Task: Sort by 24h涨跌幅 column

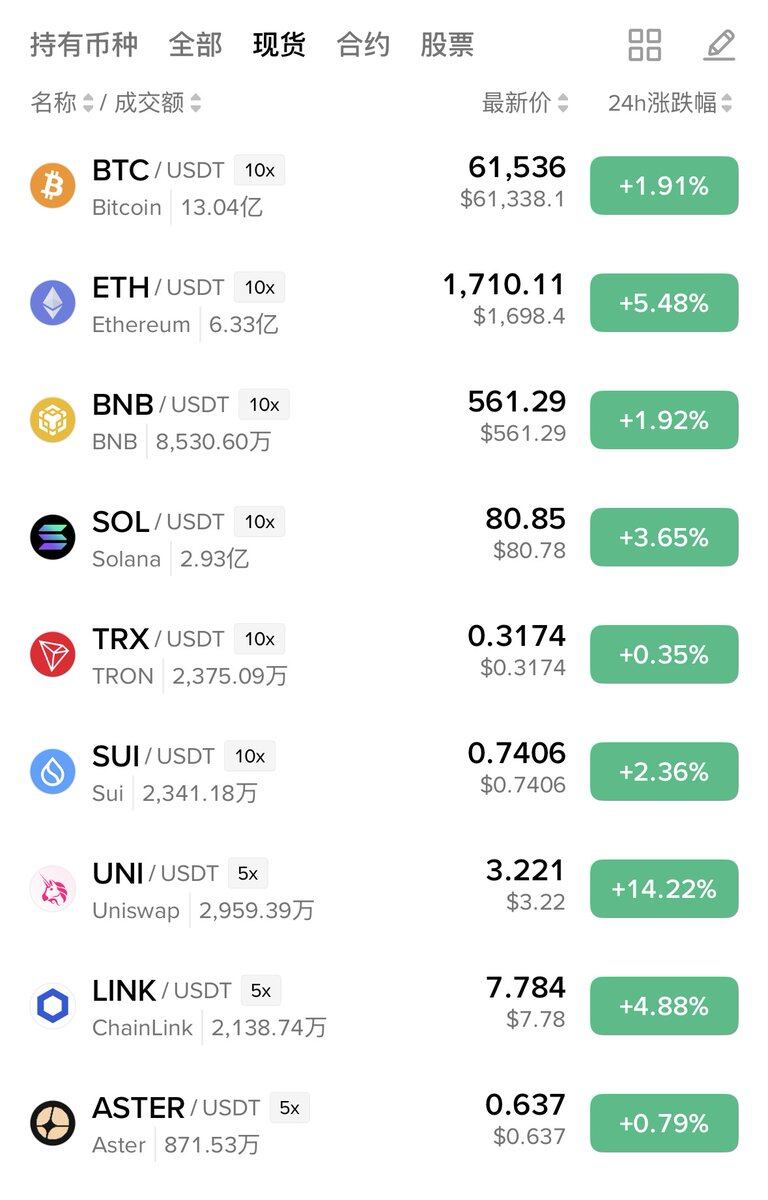Action: 671,102
